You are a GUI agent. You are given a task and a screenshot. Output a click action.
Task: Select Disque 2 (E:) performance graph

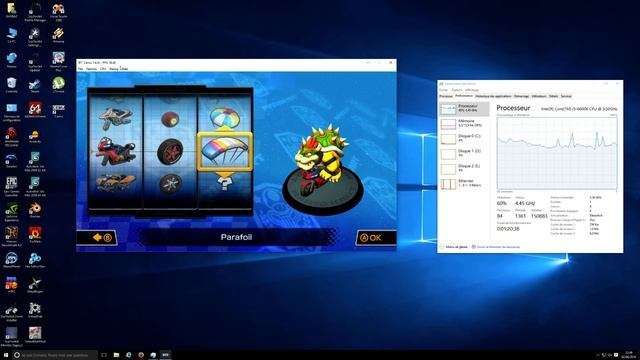click(464, 169)
